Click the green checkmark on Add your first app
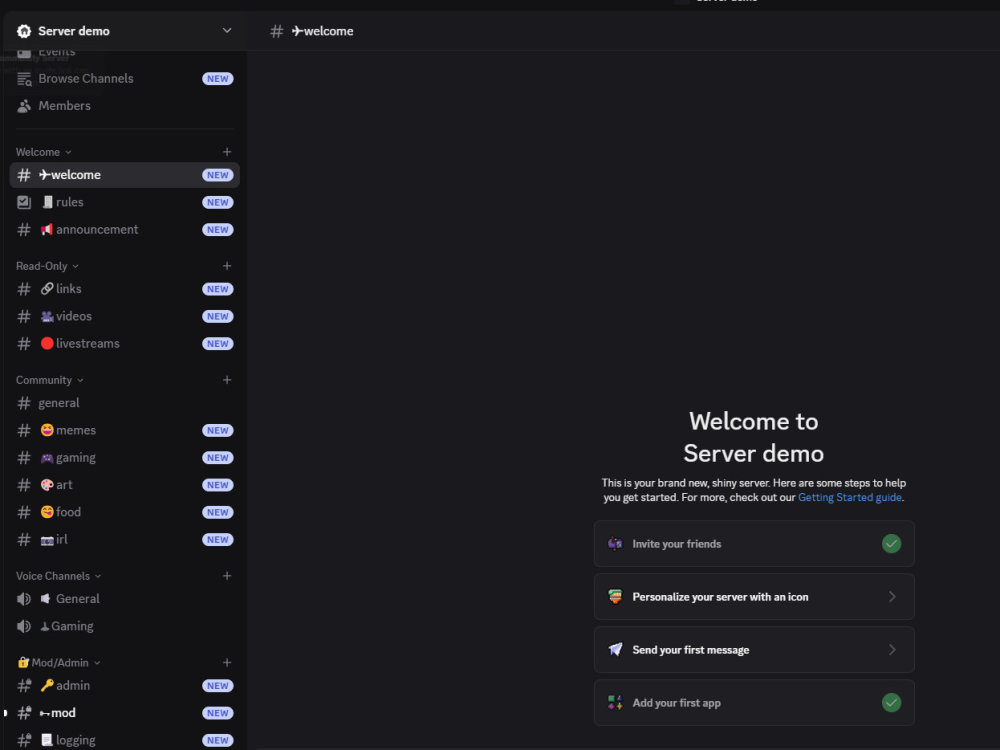The height and width of the screenshot is (750, 1000). tap(891, 703)
